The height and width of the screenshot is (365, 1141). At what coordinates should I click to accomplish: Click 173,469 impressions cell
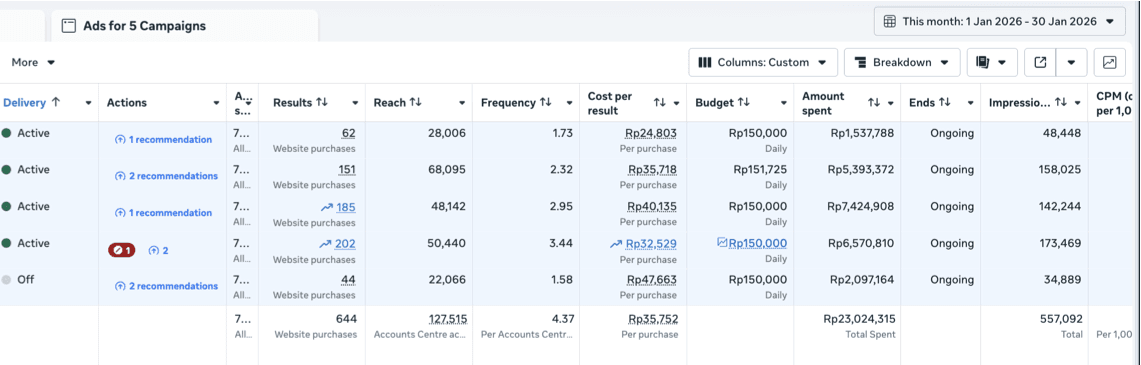click(1060, 243)
